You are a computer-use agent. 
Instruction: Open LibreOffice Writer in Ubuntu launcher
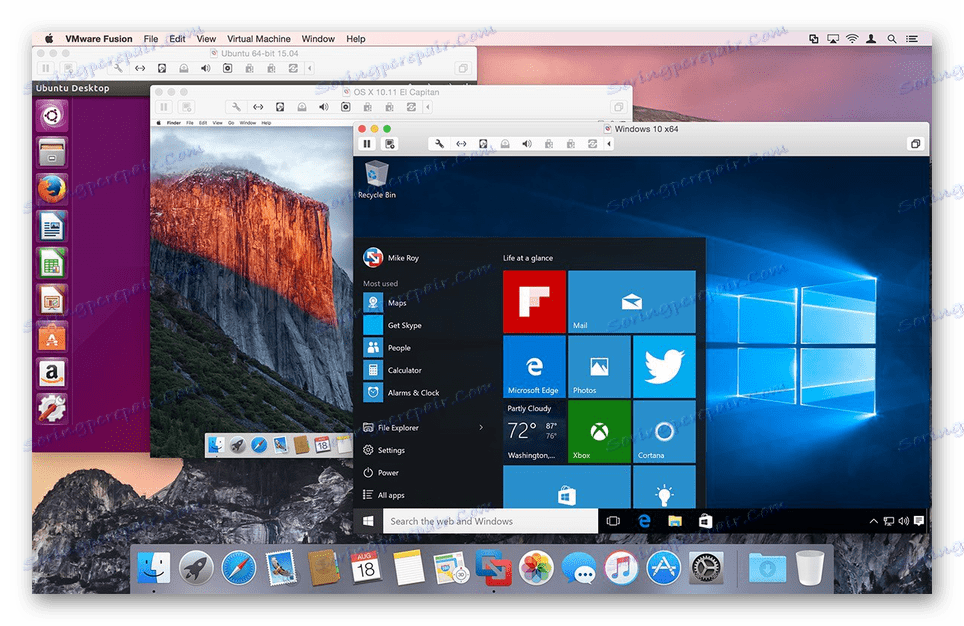(x=52, y=226)
